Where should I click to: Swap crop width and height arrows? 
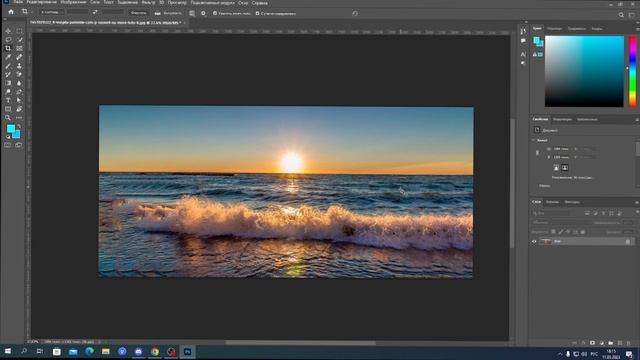point(95,13)
